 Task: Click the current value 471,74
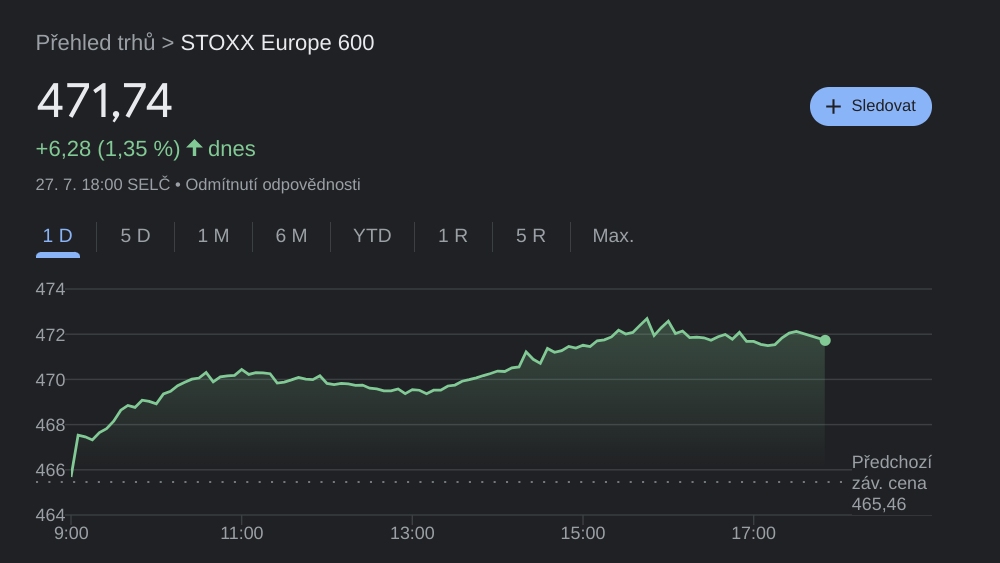pos(104,101)
